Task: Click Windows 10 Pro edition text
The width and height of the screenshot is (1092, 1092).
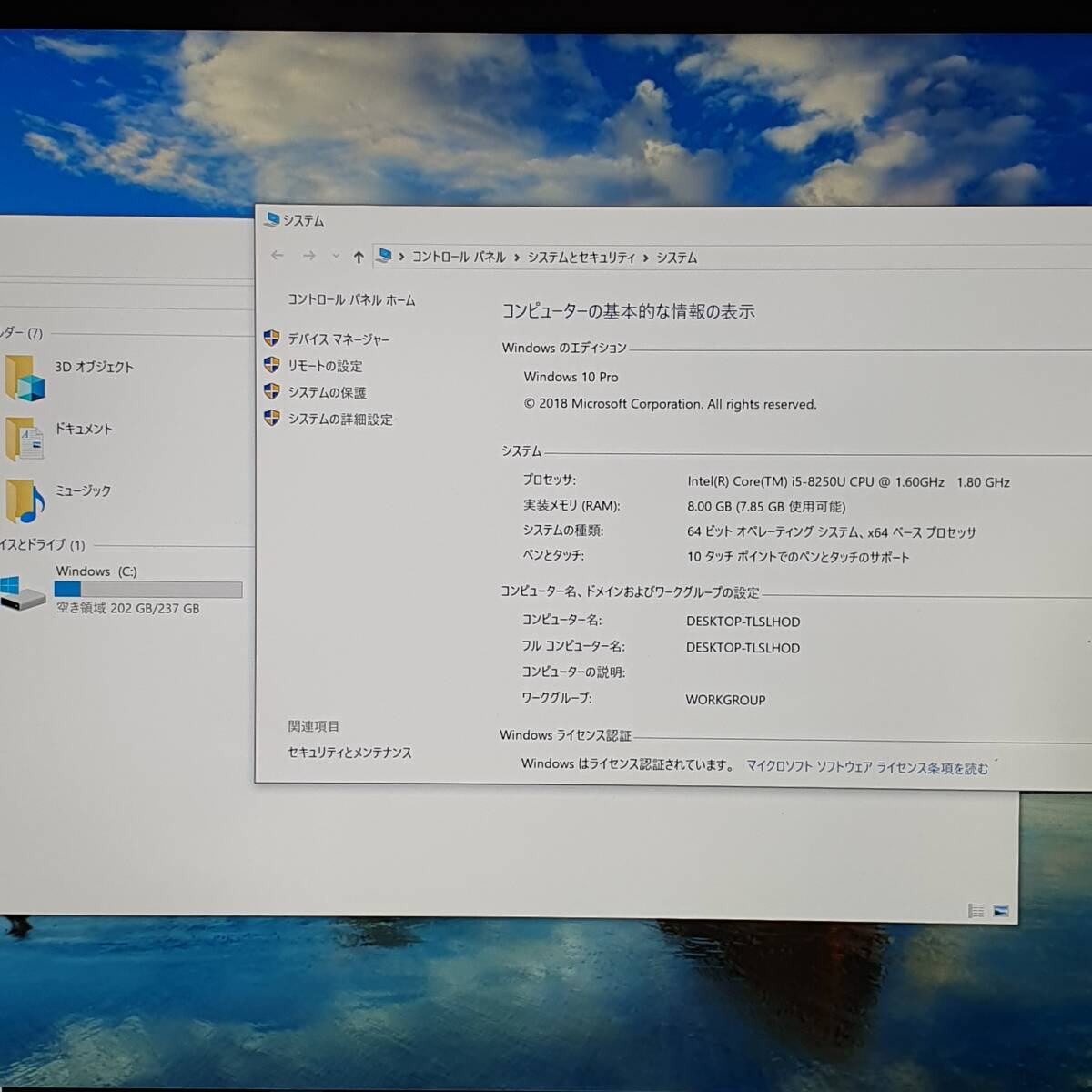Action: click(x=571, y=377)
